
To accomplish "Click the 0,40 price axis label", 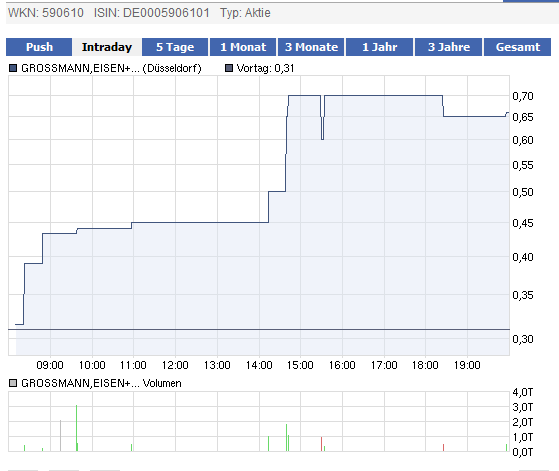I will [523, 257].
